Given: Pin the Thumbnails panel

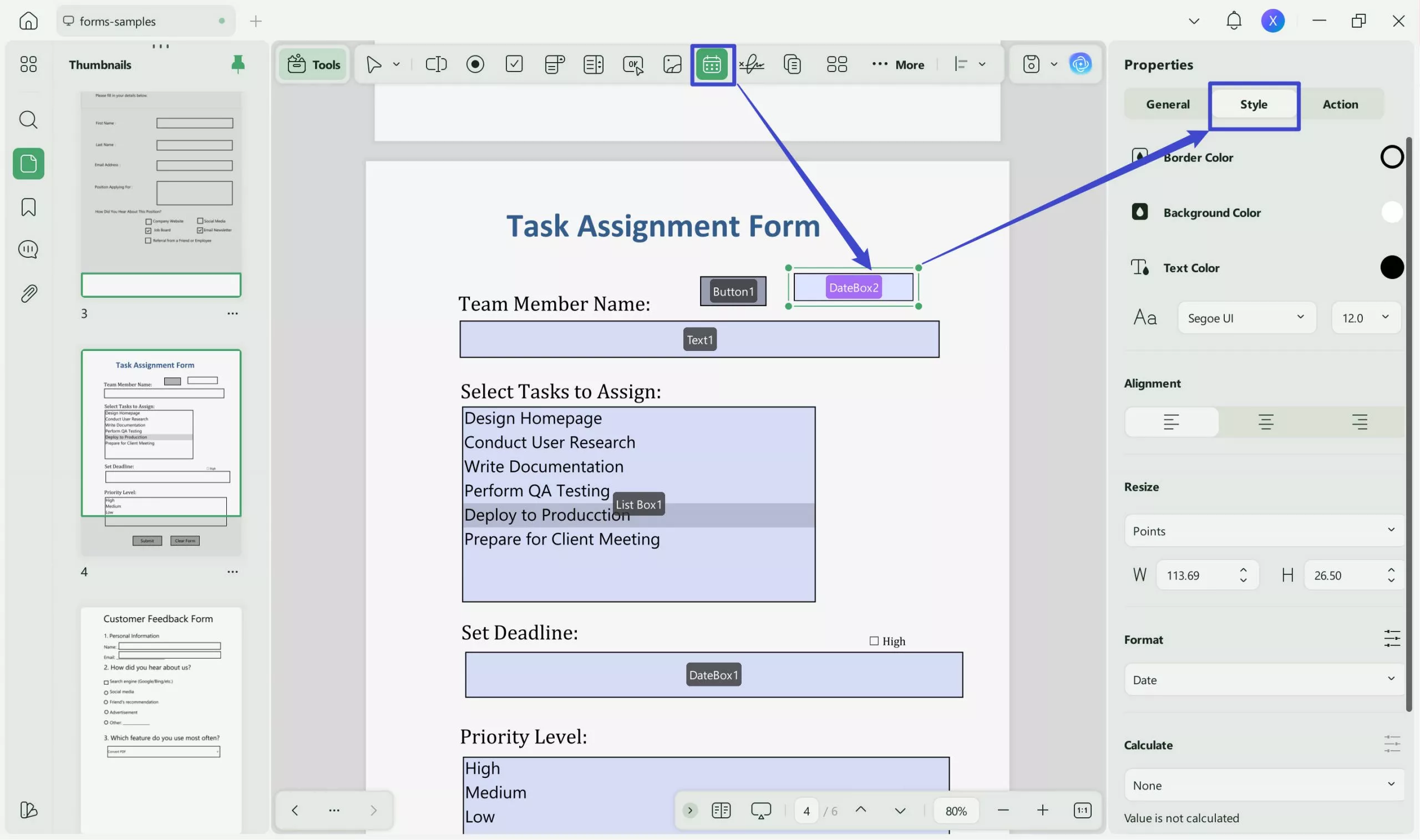Looking at the screenshot, I should [x=238, y=64].
